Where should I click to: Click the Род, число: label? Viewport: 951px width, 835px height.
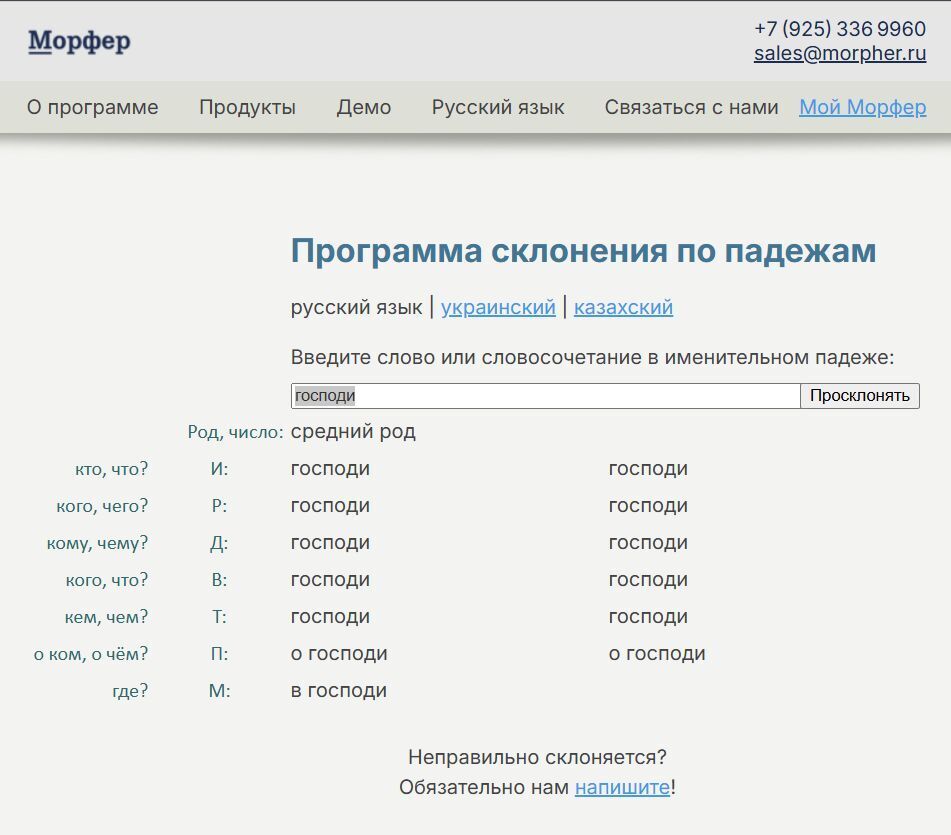coord(235,432)
